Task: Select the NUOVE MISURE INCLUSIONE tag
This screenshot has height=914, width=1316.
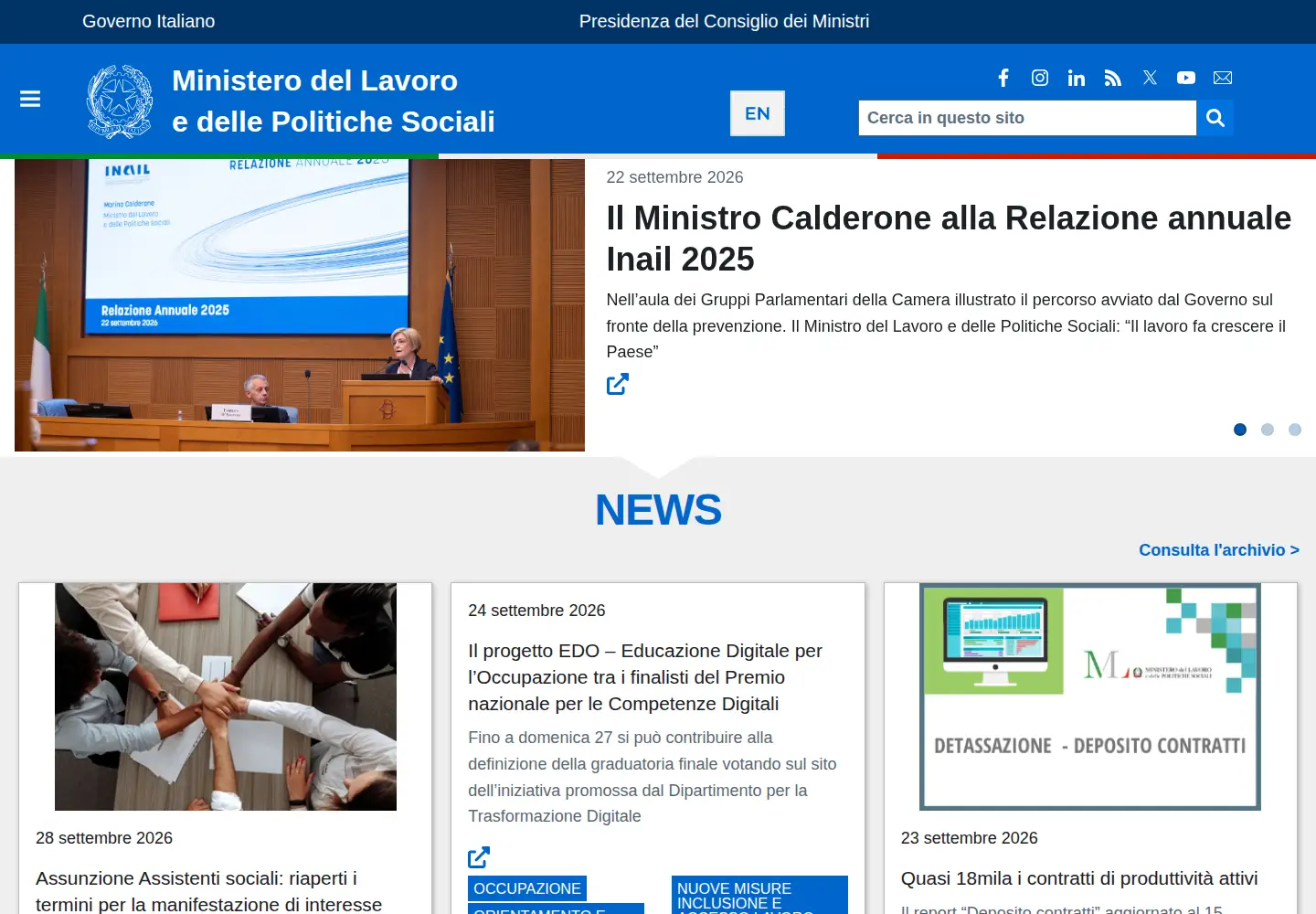Action: [x=759, y=895]
